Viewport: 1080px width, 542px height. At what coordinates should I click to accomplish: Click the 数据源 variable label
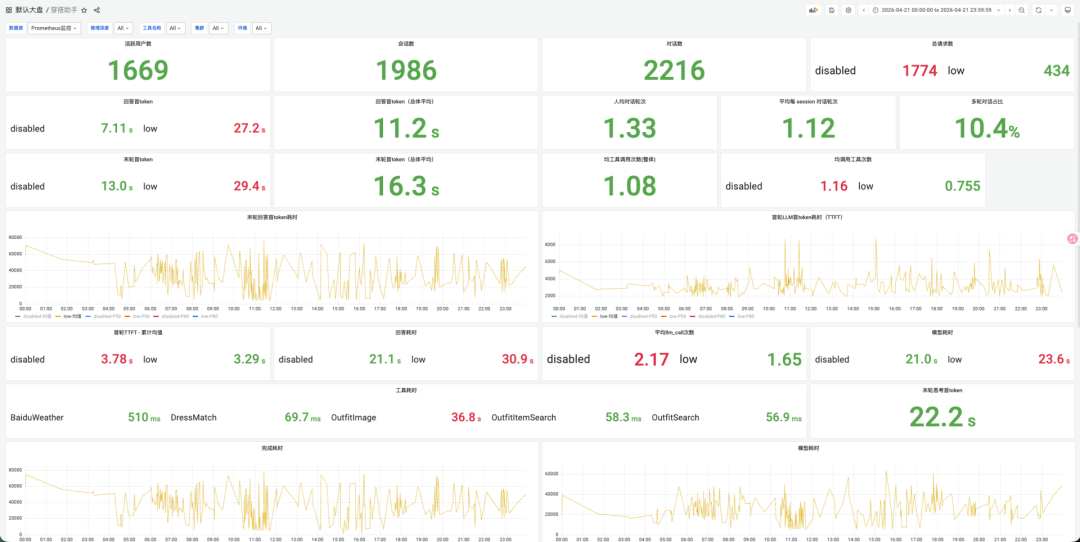15,28
